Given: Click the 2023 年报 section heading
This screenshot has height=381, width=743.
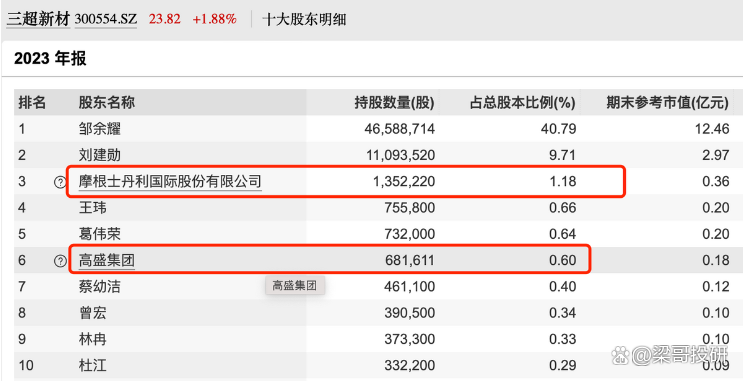Looking at the screenshot, I should (50, 59).
